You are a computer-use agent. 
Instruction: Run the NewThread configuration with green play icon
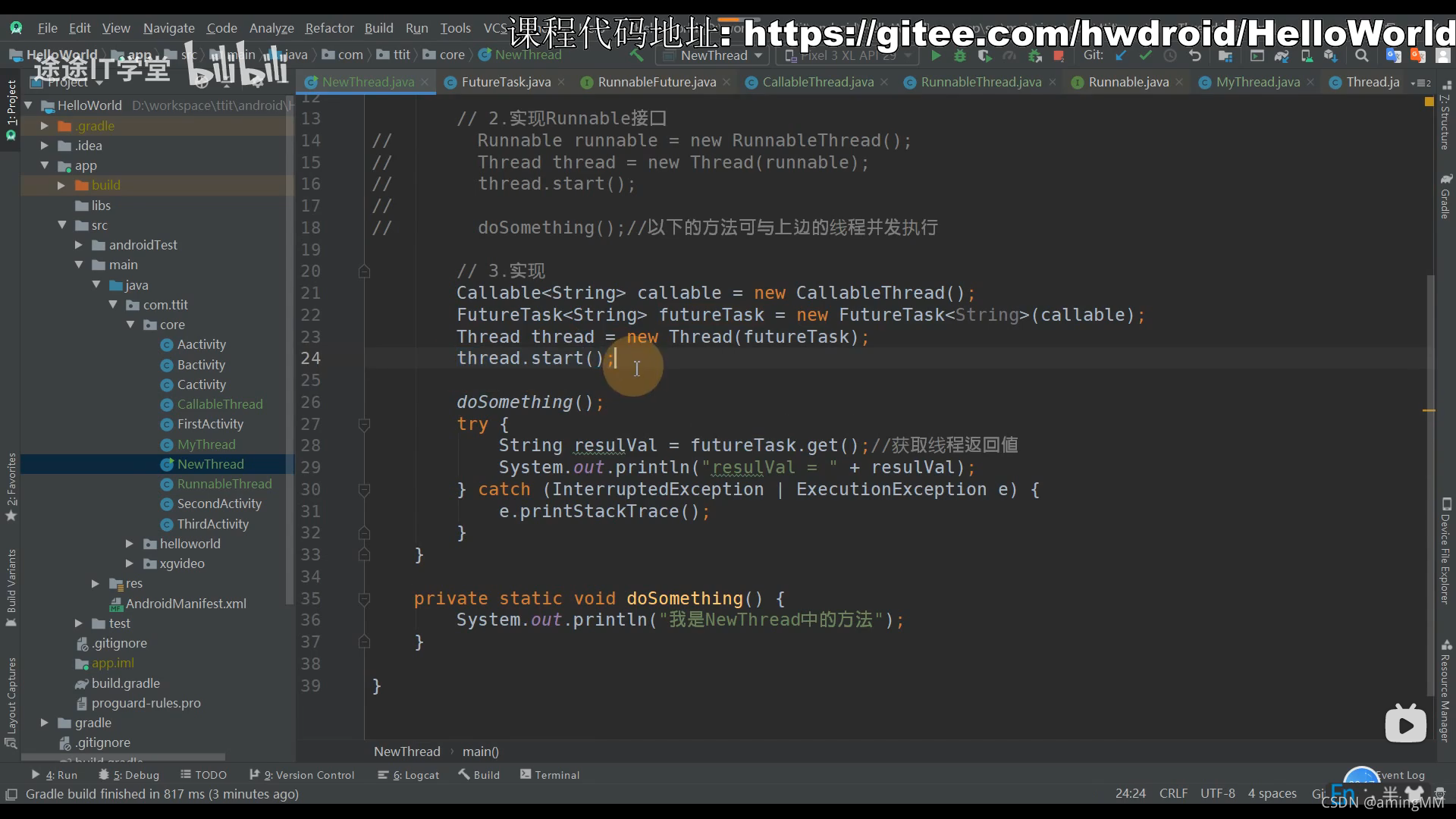coord(936,55)
